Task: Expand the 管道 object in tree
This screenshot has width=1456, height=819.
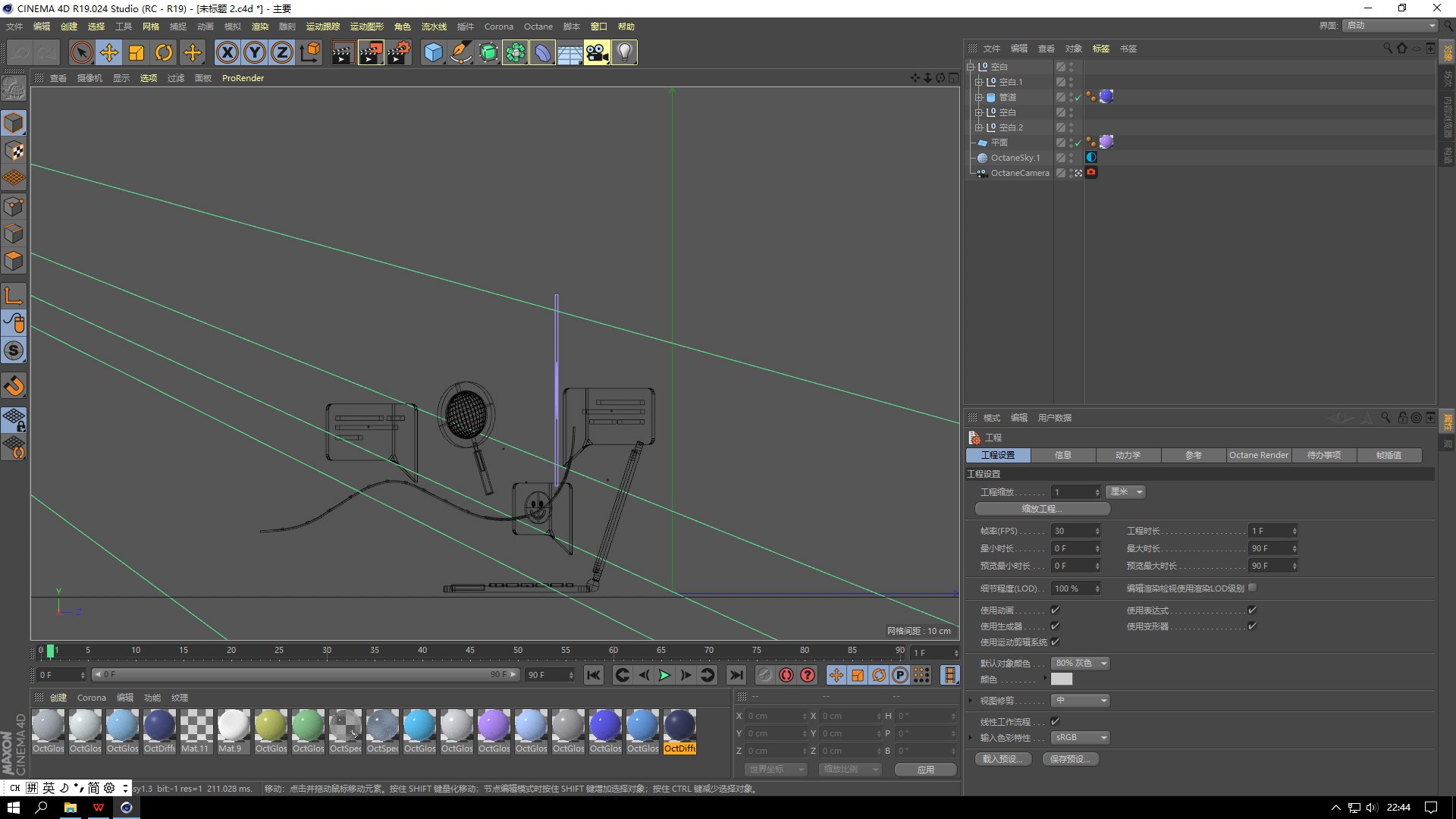Action: 979,97
